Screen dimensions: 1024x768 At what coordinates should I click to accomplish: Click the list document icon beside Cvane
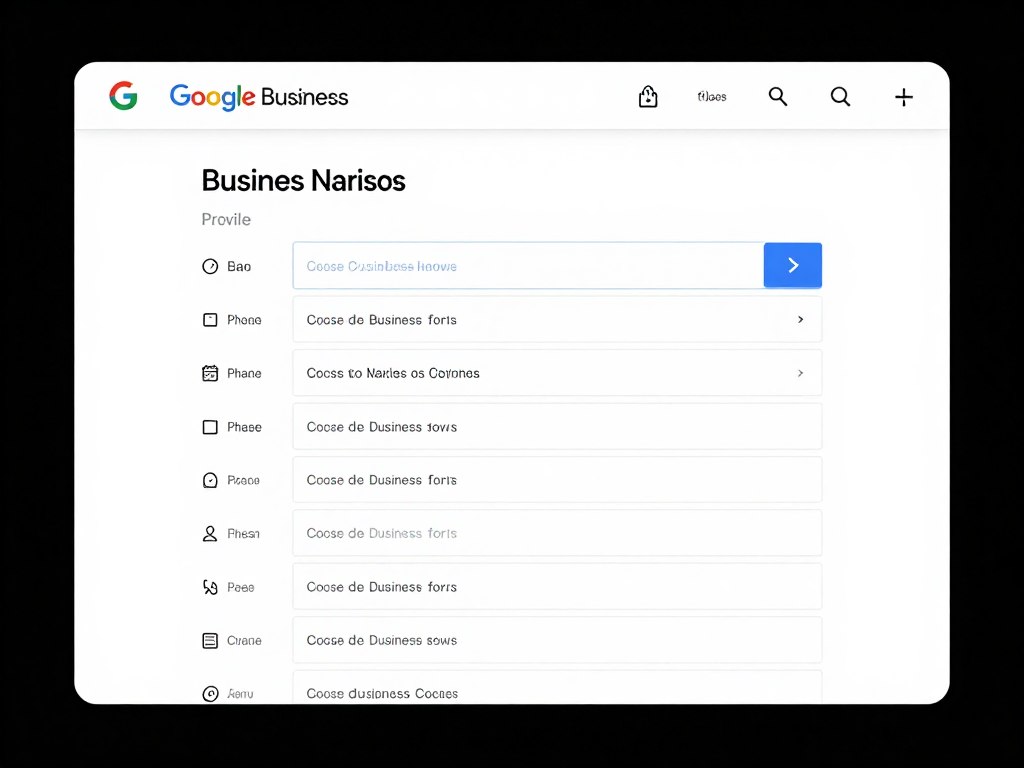[x=210, y=641]
